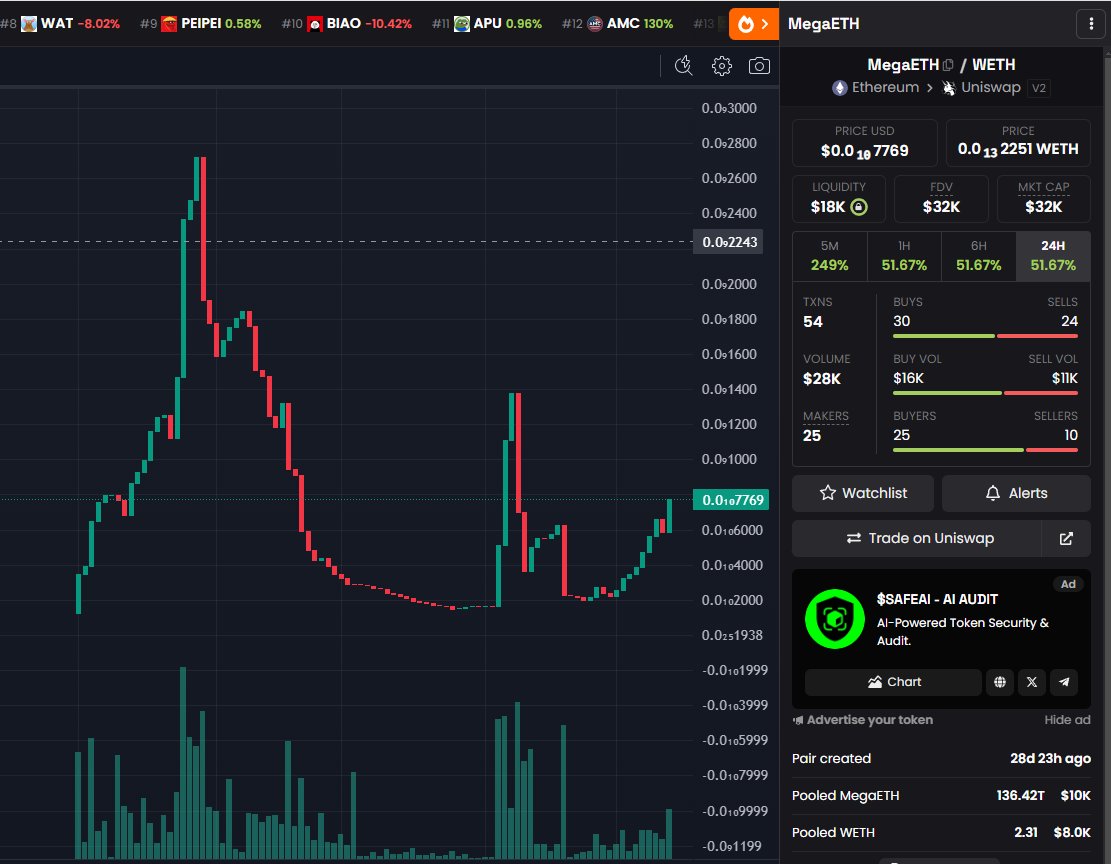Click the Uniswap unicorn logo
1111x864 pixels.
click(x=949, y=88)
